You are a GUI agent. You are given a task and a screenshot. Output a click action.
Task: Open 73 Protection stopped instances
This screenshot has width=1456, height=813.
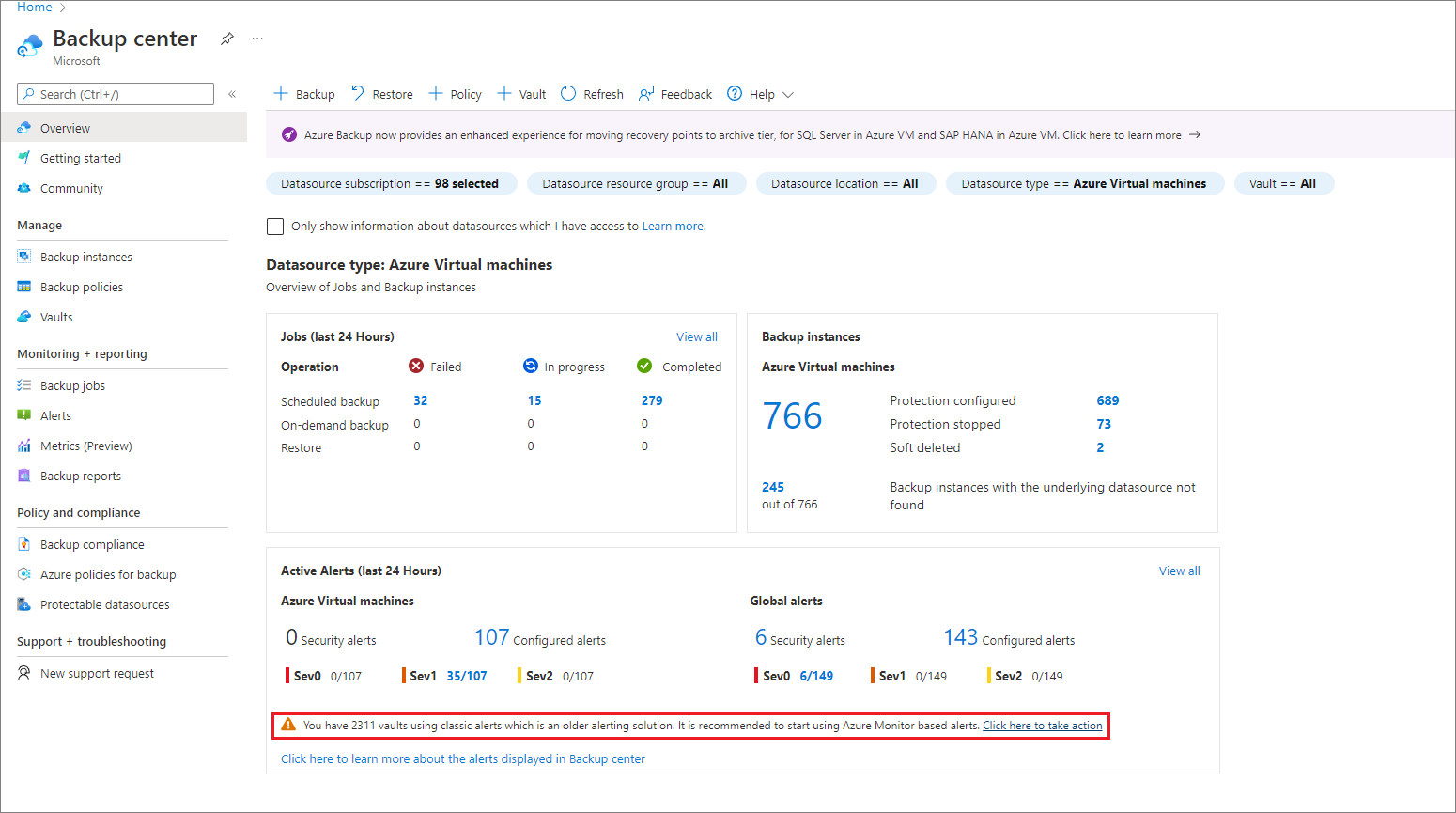[x=1104, y=424]
